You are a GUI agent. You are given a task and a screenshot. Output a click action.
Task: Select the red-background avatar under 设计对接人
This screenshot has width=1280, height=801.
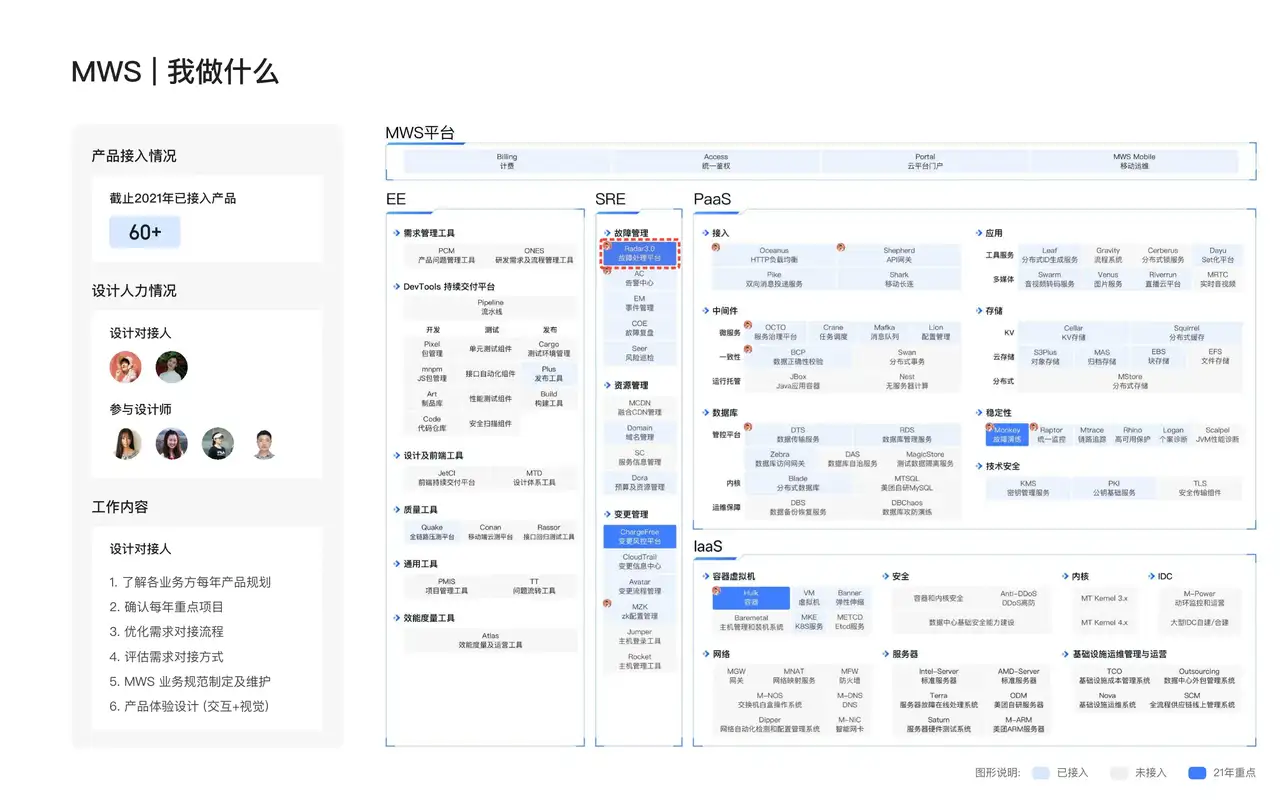pos(126,367)
